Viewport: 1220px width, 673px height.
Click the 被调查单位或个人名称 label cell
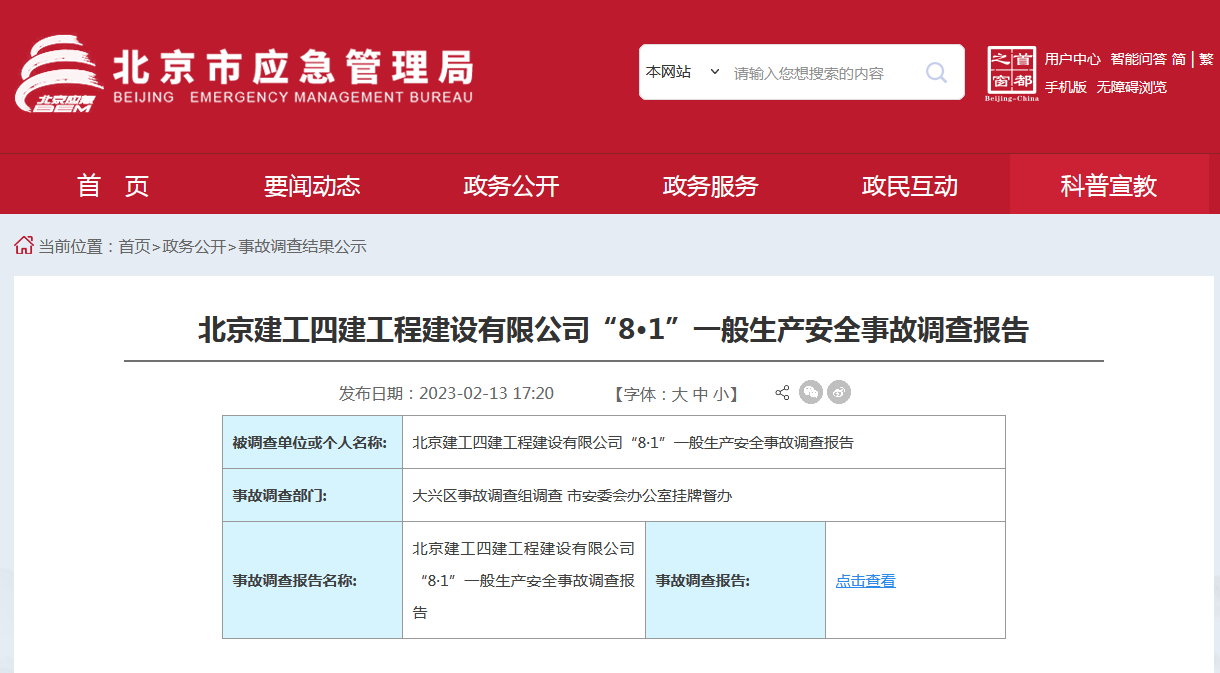click(x=312, y=442)
